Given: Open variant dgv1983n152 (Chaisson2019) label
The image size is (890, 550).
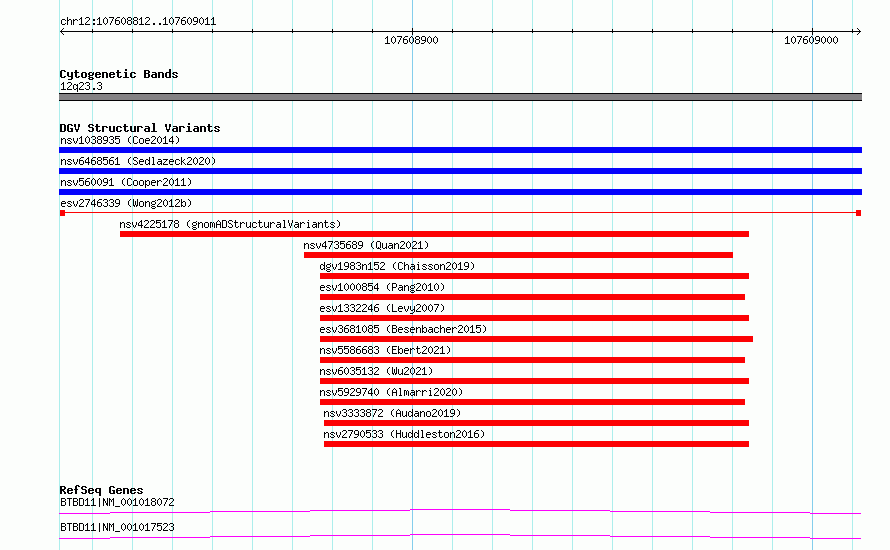Looking at the screenshot, I should (397, 266).
